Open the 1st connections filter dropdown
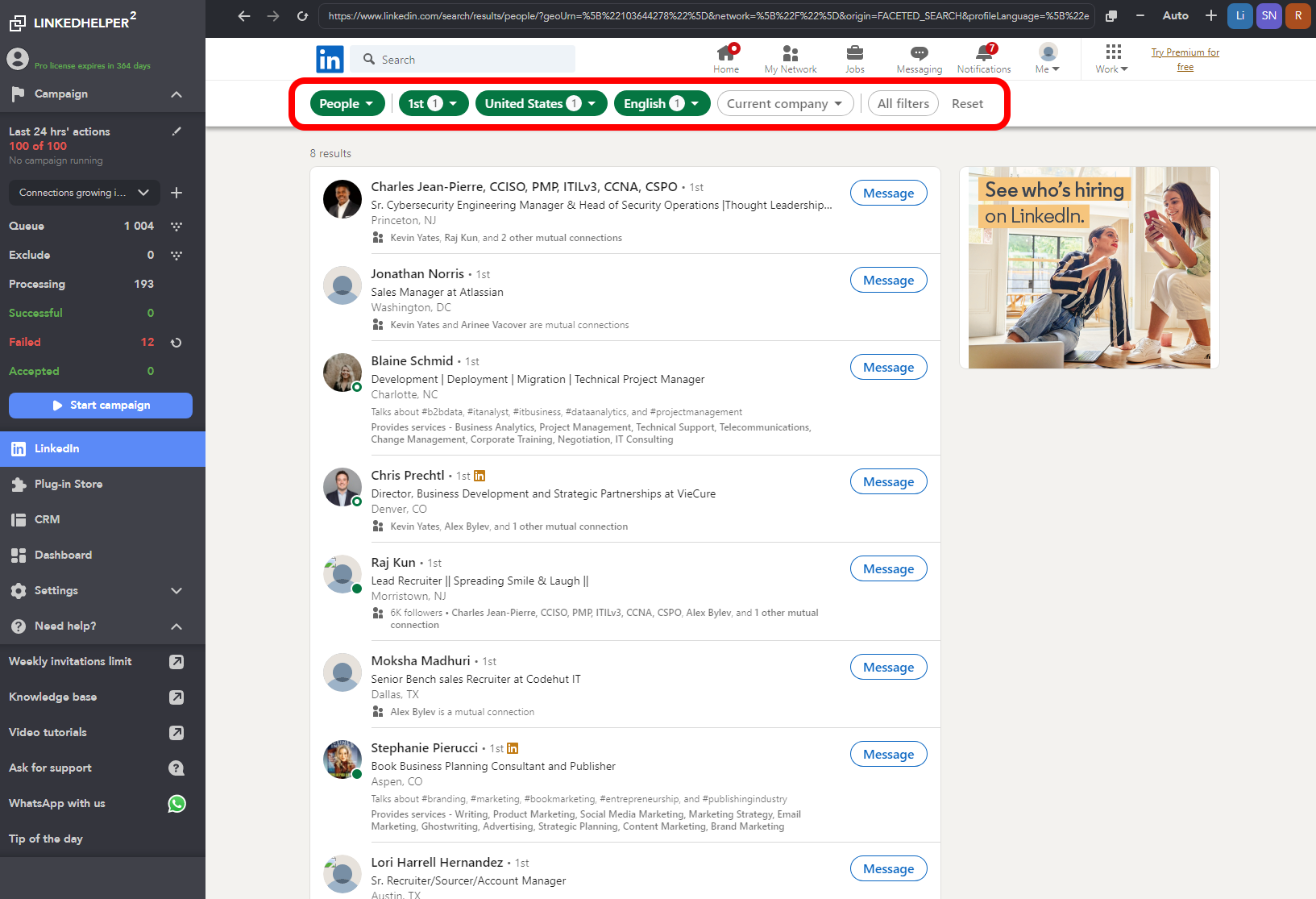Screen dimensions: 1316x899 pyautogui.click(x=434, y=103)
